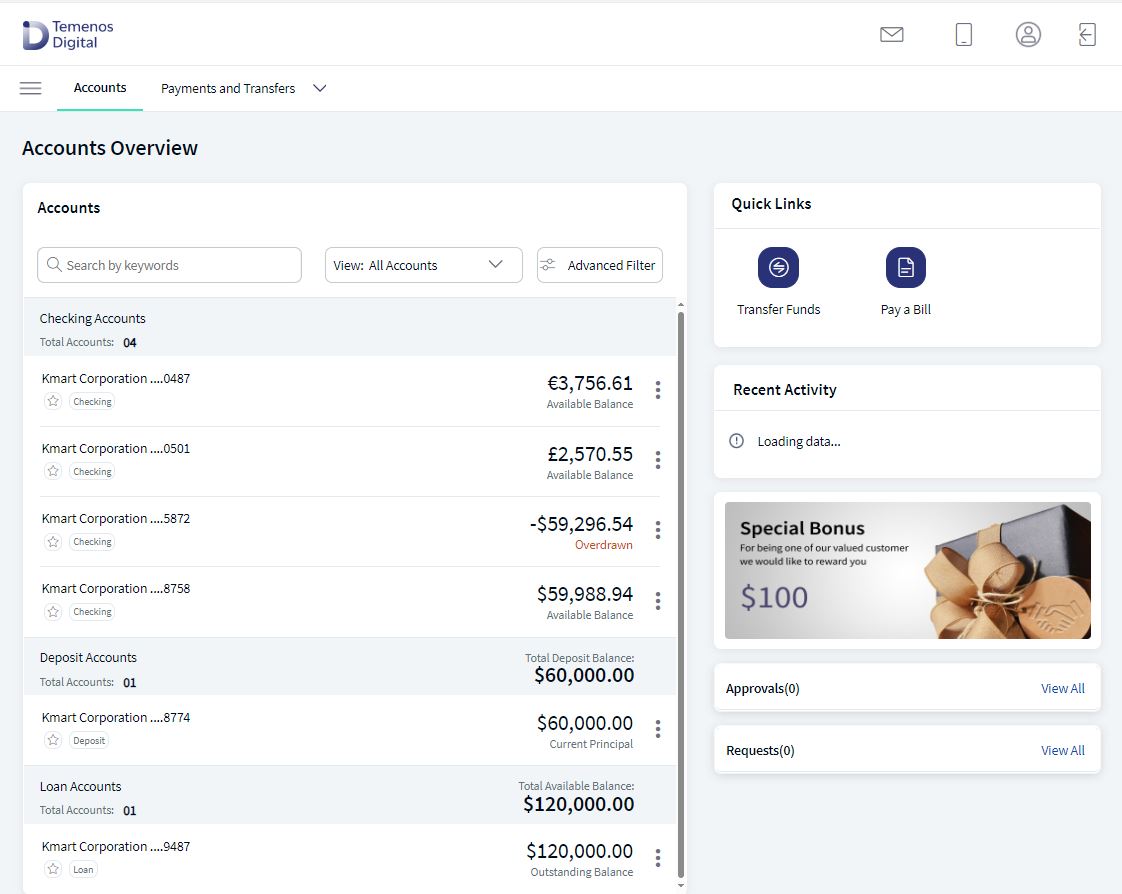Open the hamburger side menu

click(30, 88)
